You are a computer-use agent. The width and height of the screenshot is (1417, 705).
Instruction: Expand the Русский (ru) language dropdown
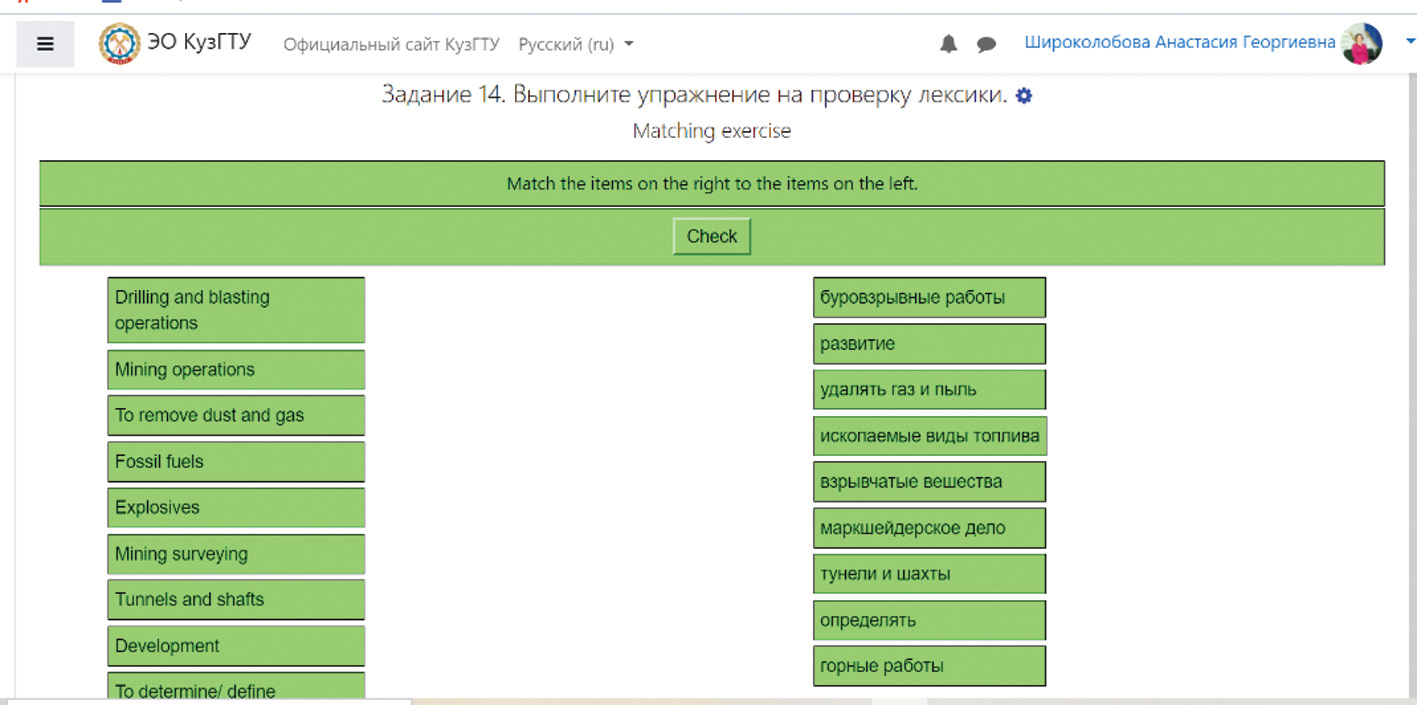[576, 45]
